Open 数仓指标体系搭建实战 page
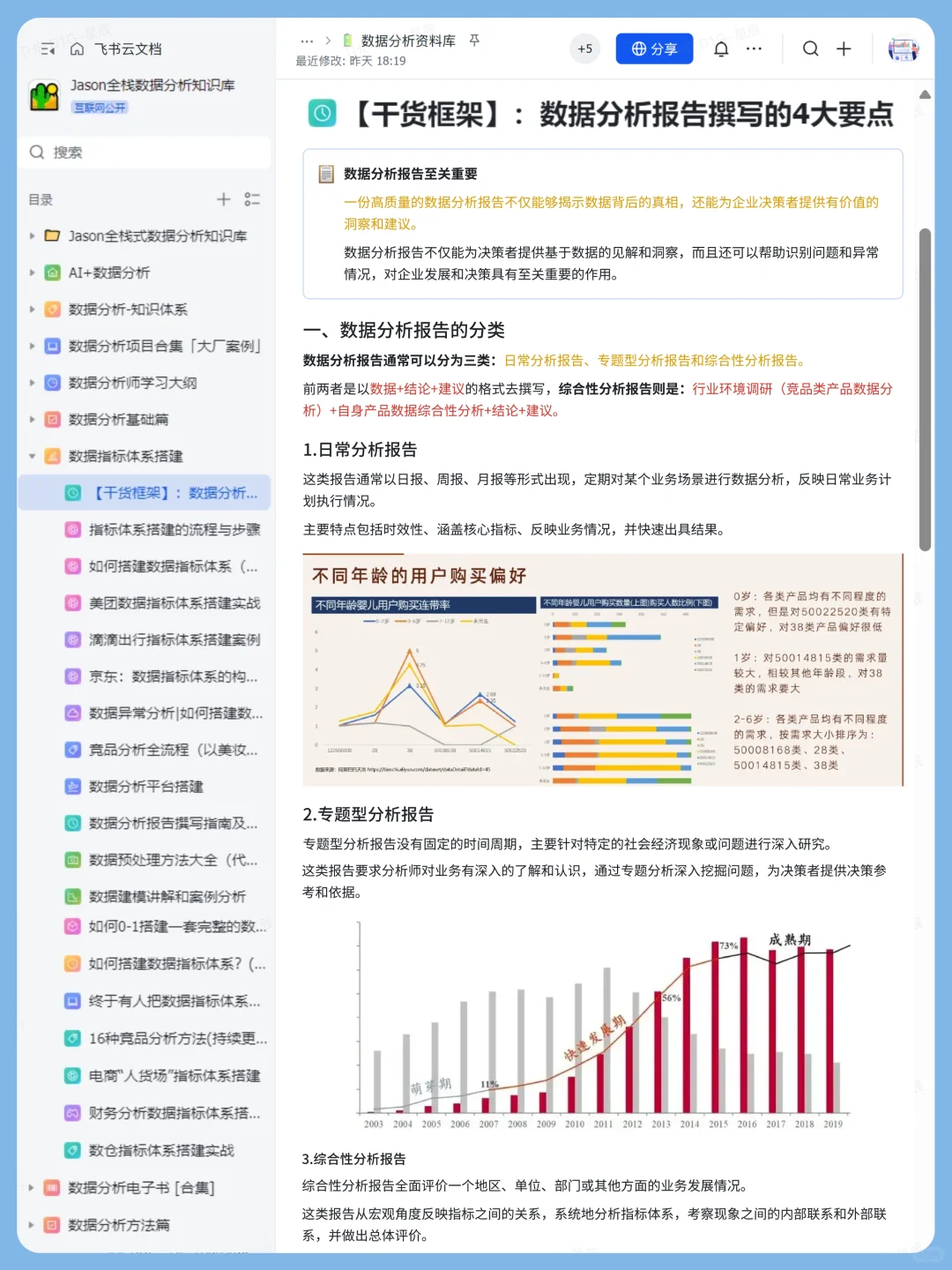The width and height of the screenshot is (952, 1270). [x=161, y=1150]
